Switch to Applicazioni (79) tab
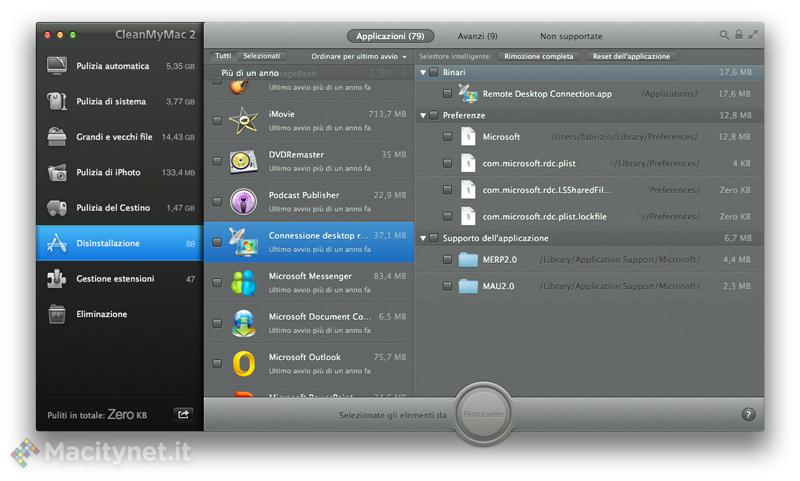 pos(390,36)
